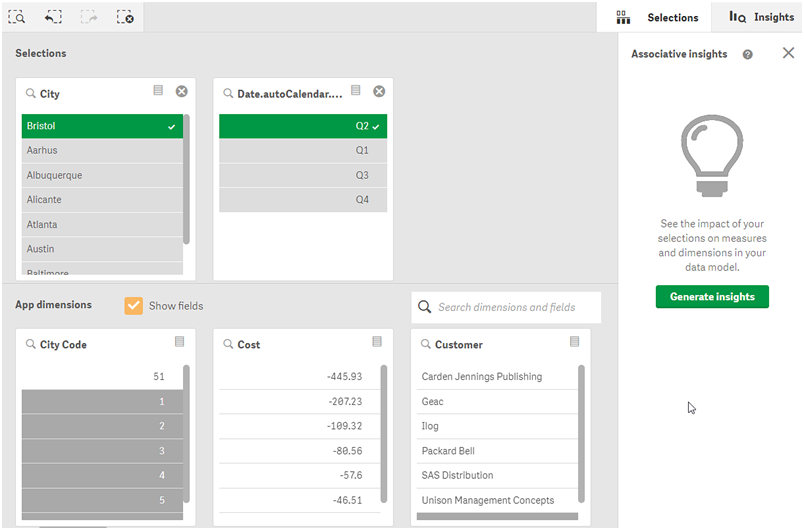Image resolution: width=804 pixels, height=532 pixels.
Task: Click the Generate insights button
Action: coord(712,297)
